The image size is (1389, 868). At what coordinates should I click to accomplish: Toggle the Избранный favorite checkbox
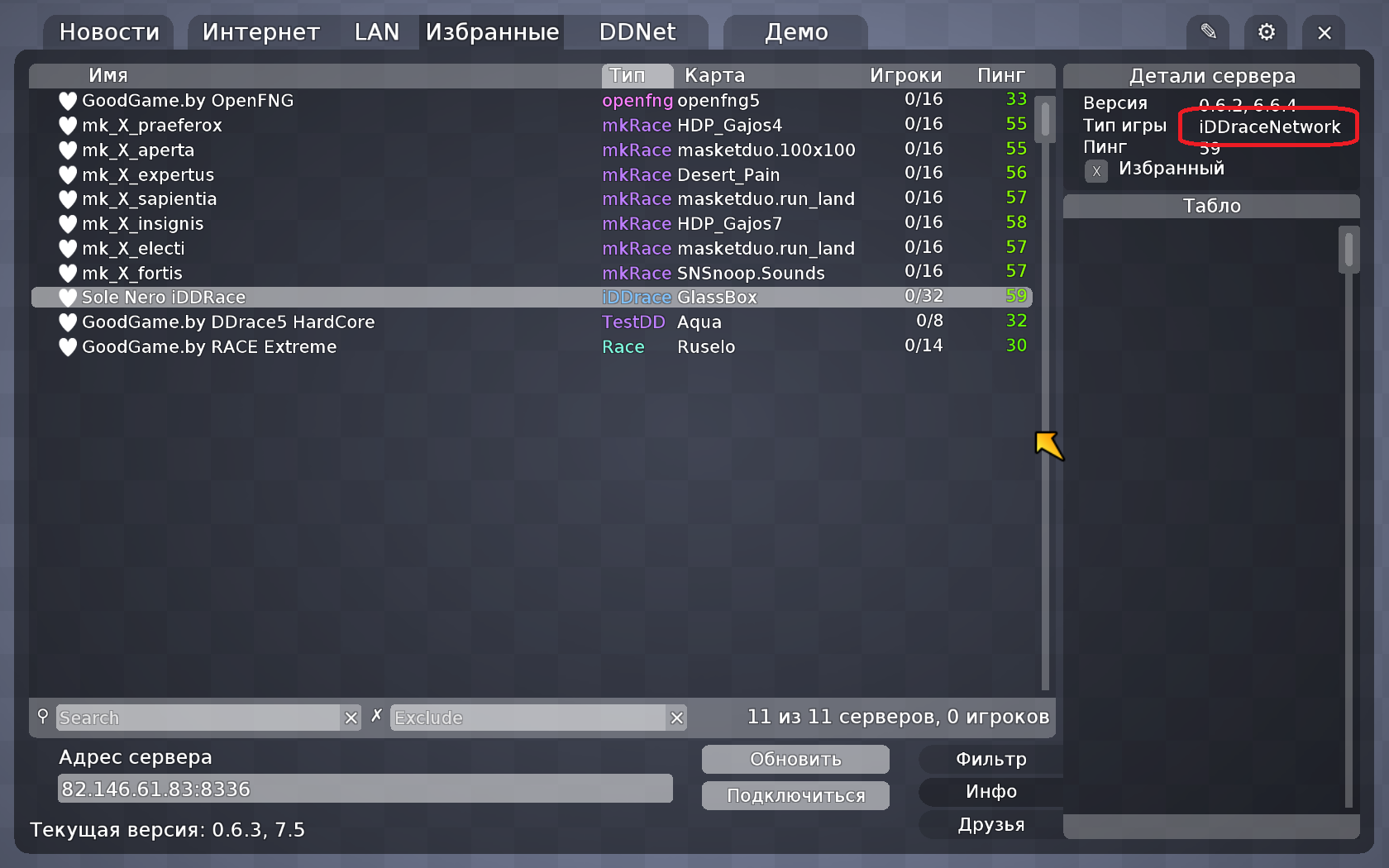tap(1096, 171)
